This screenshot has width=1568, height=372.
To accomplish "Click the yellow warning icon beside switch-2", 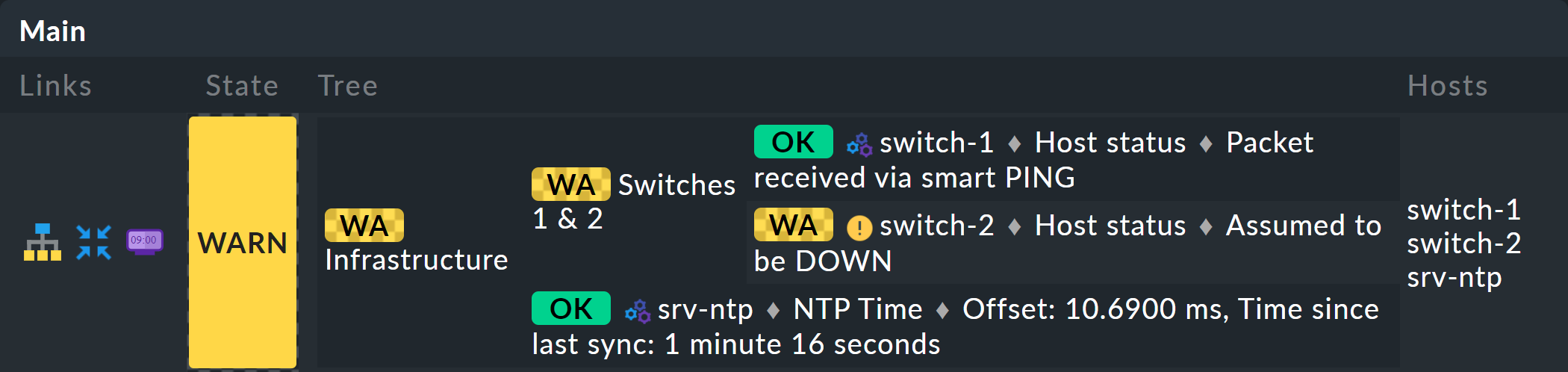I will coord(859,227).
